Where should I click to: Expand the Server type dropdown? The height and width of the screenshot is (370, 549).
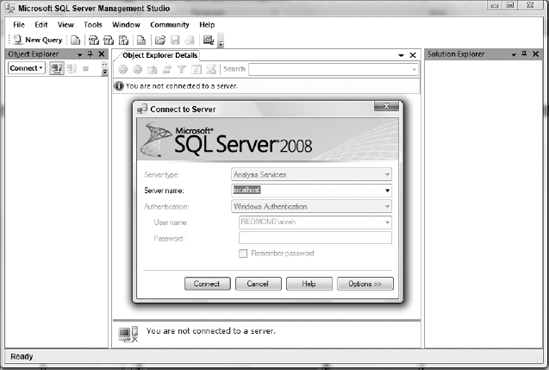tap(387, 174)
